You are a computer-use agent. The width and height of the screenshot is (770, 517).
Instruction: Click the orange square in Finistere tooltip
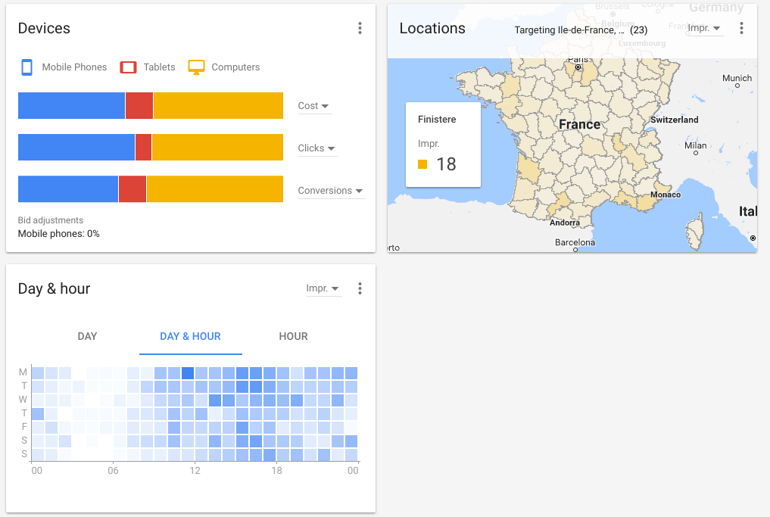(423, 165)
